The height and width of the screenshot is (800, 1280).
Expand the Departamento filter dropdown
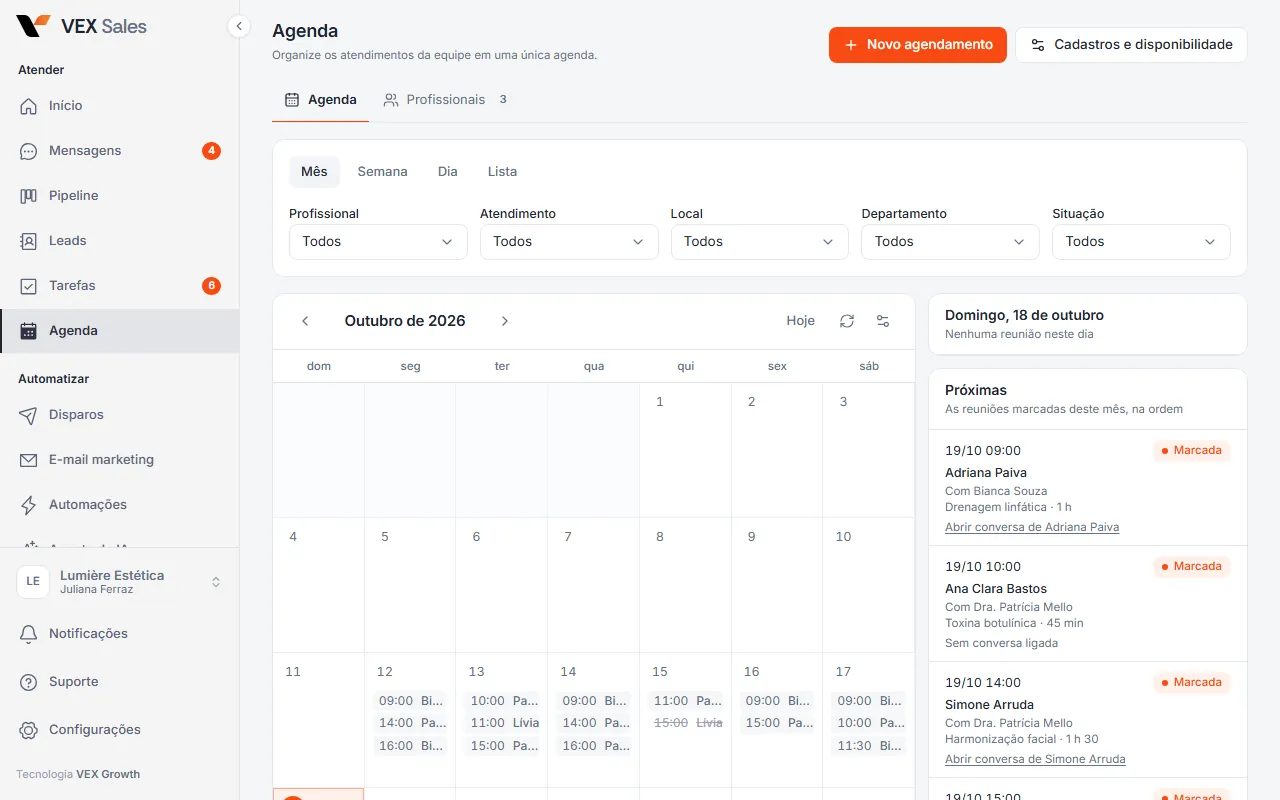[951, 242]
